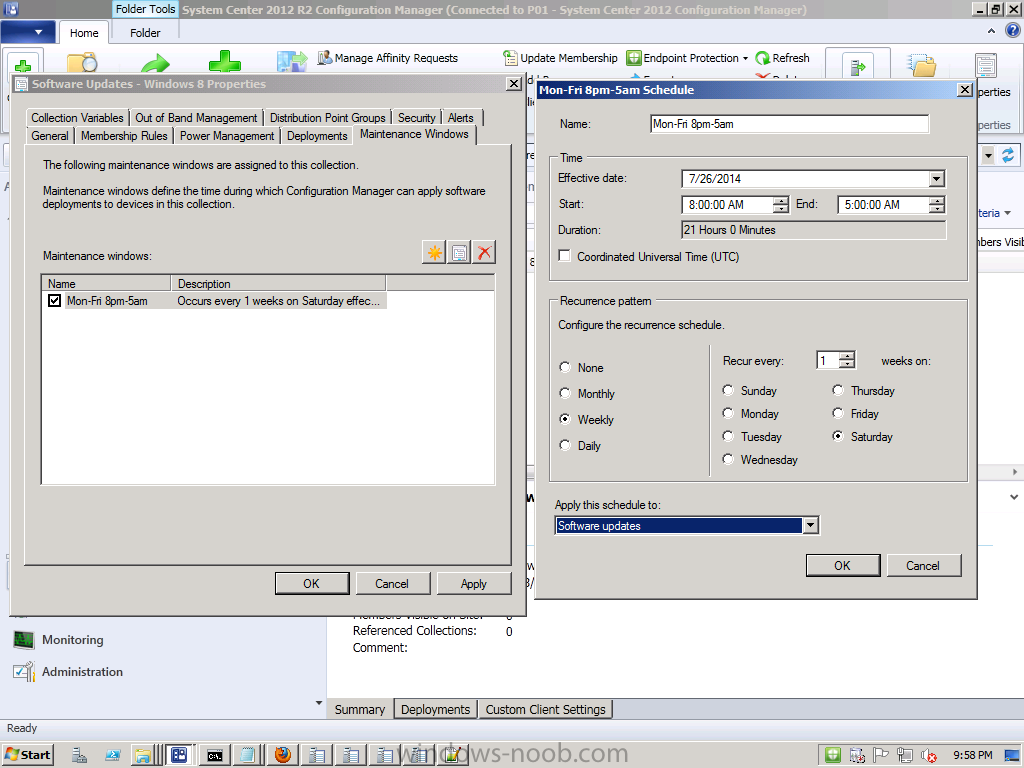The image size is (1024, 768).
Task: Click the schedule Name input field
Action: coord(790,124)
